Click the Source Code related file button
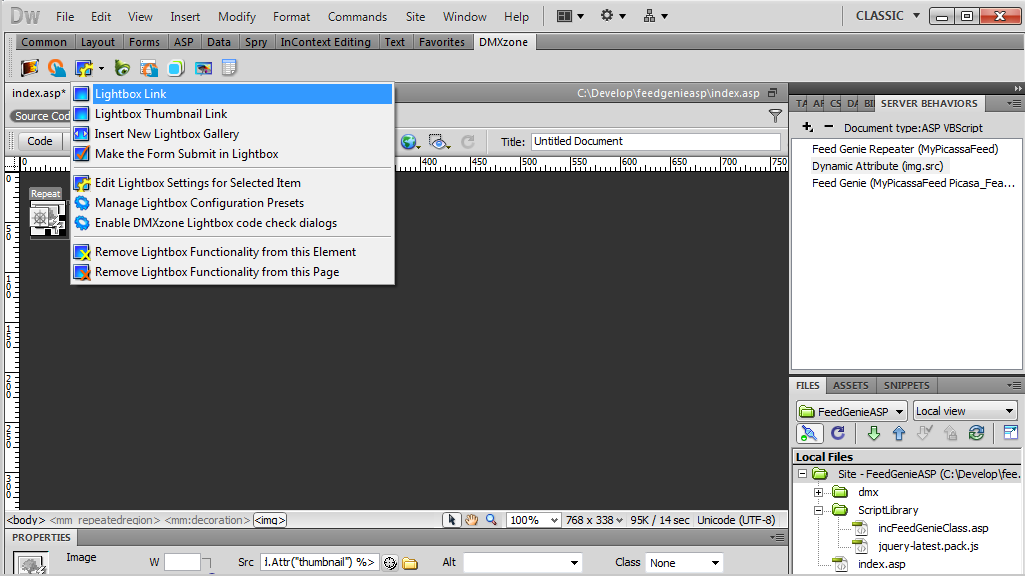The image size is (1025, 576). tap(41, 116)
